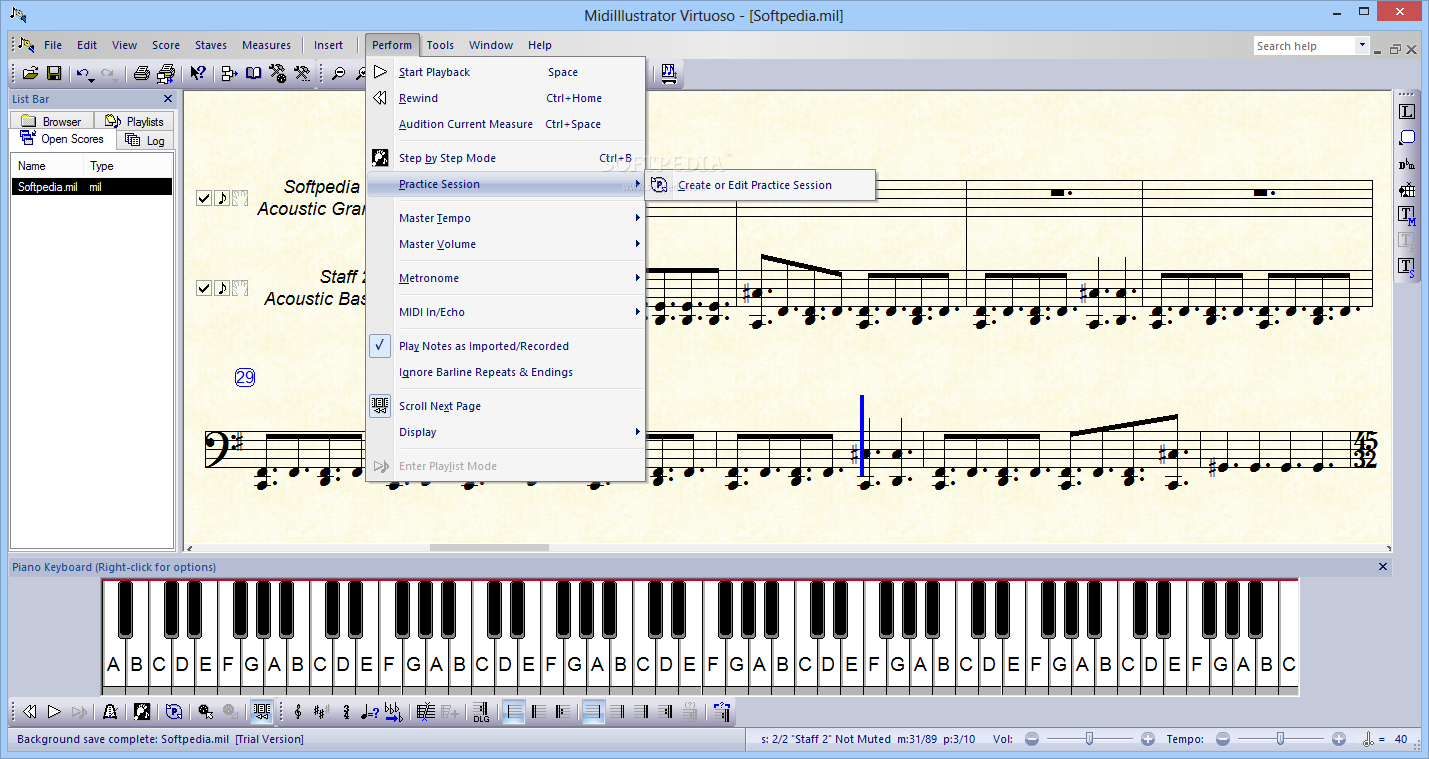Screen dimensions: 1429x759
Task: Click the Print Preview icon
Action: pyautogui.click(x=166, y=73)
